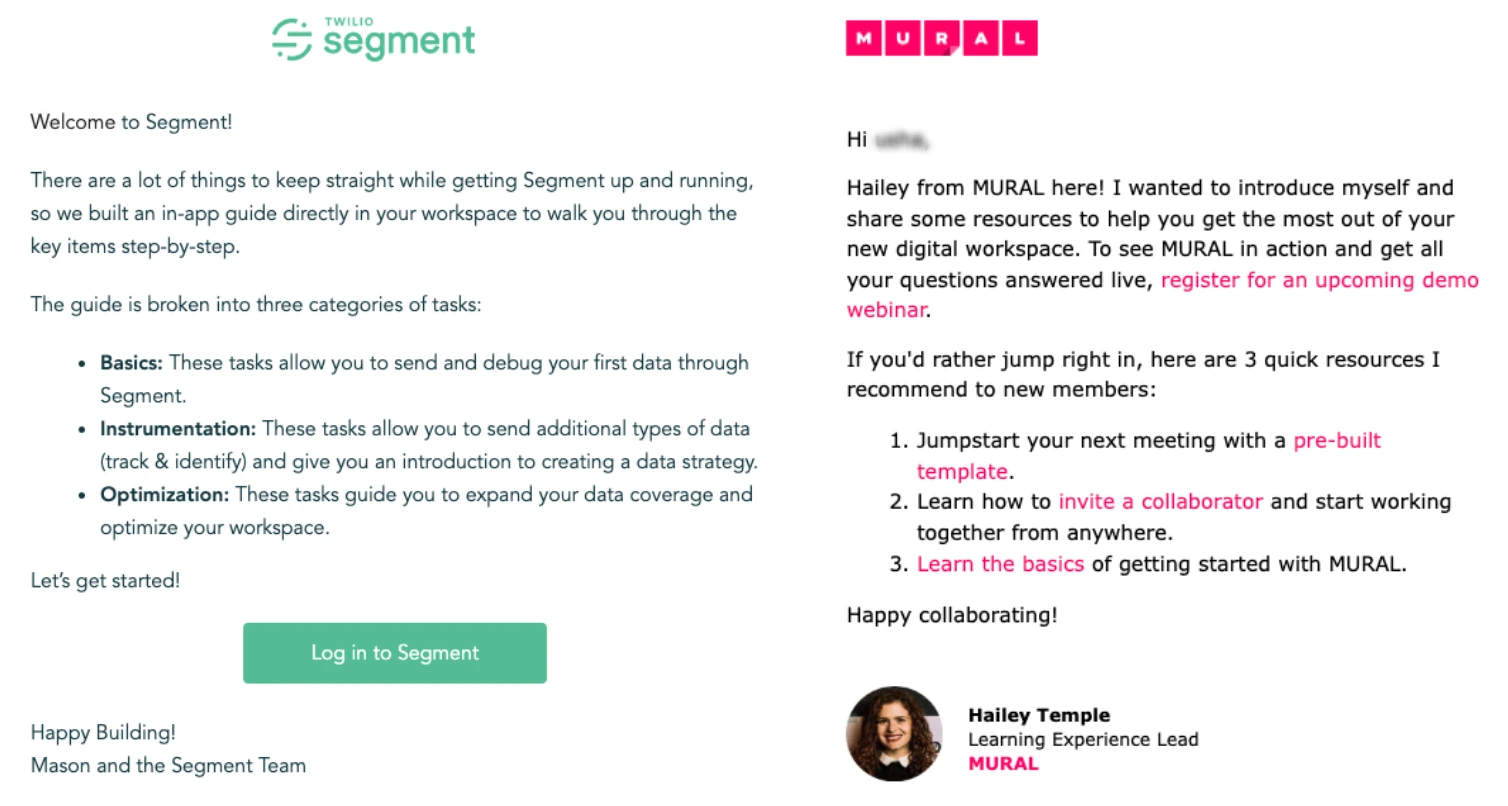Image resolution: width=1508 pixels, height=806 pixels.
Task: Click Hailey Temple's profile photo
Action: (894, 733)
